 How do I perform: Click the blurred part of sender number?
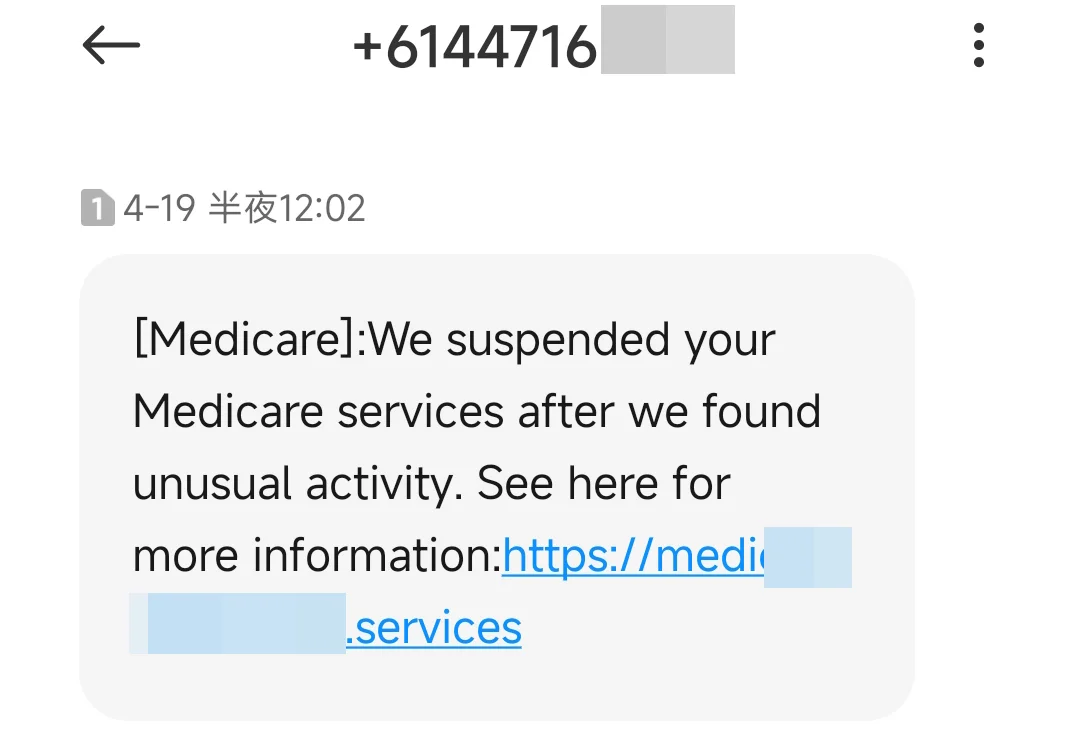667,40
